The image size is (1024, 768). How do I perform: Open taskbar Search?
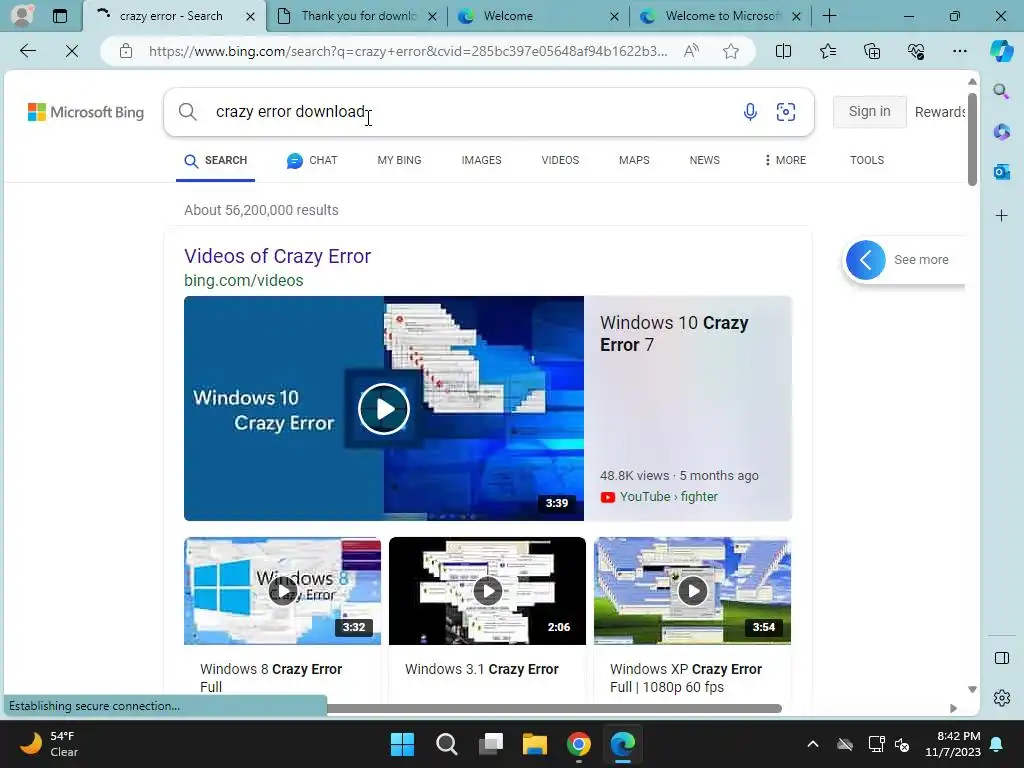447,744
